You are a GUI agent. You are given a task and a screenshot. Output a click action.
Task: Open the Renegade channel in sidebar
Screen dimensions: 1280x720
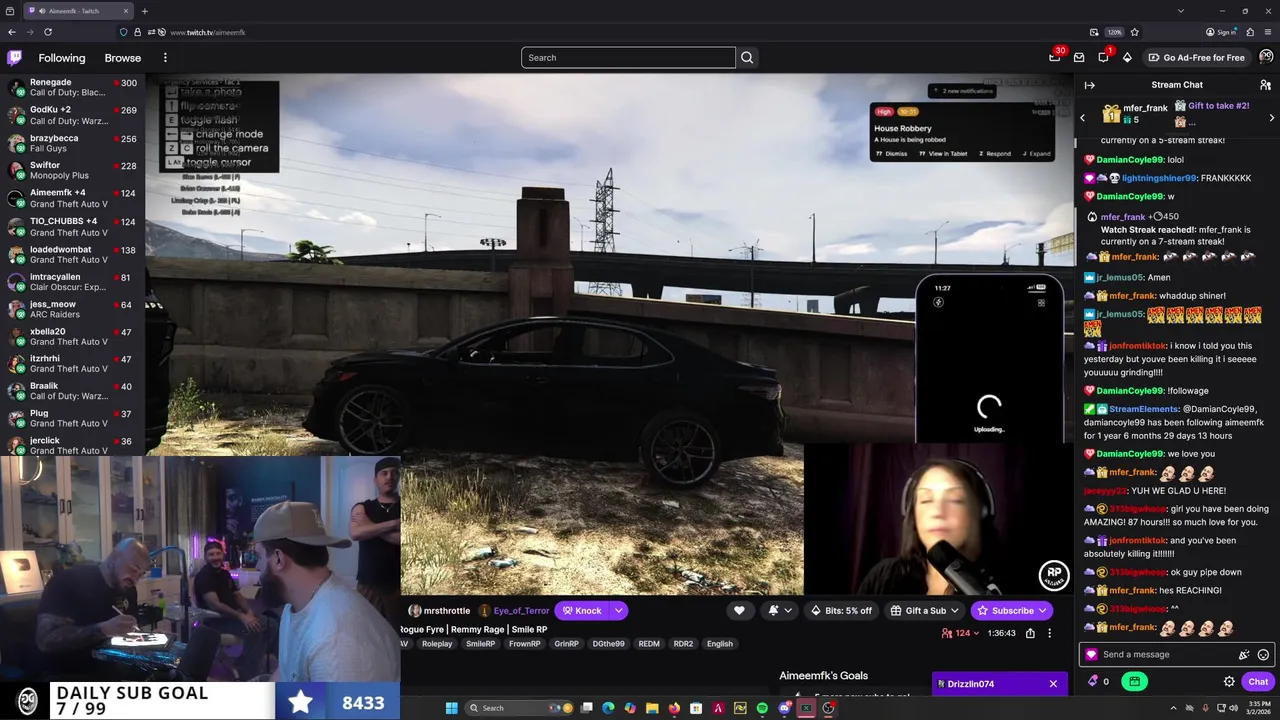pyautogui.click(x=72, y=87)
